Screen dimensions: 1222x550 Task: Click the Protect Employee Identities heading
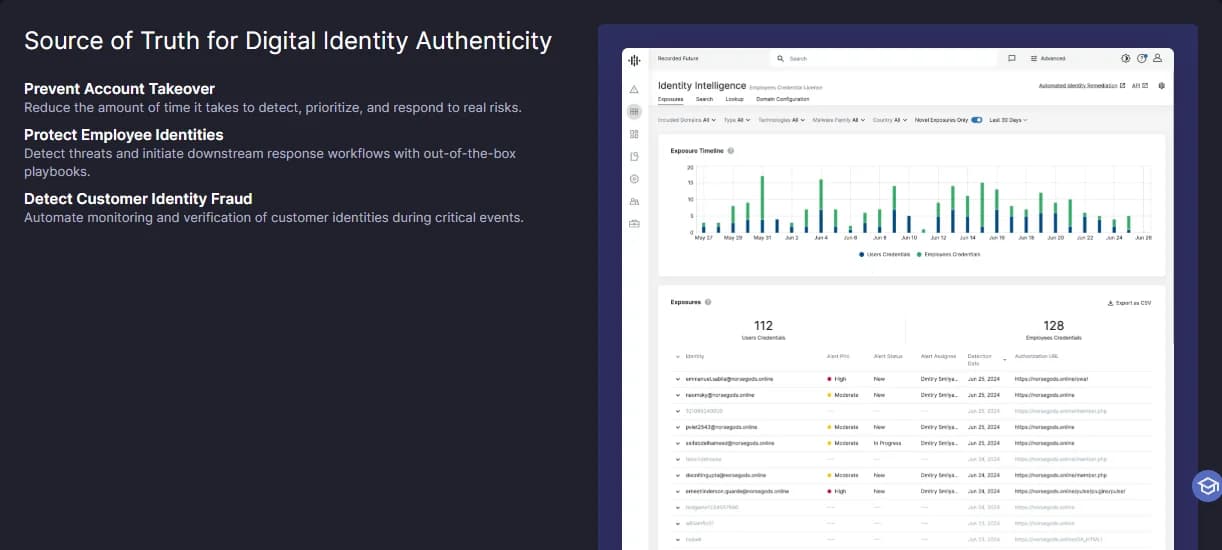(124, 135)
